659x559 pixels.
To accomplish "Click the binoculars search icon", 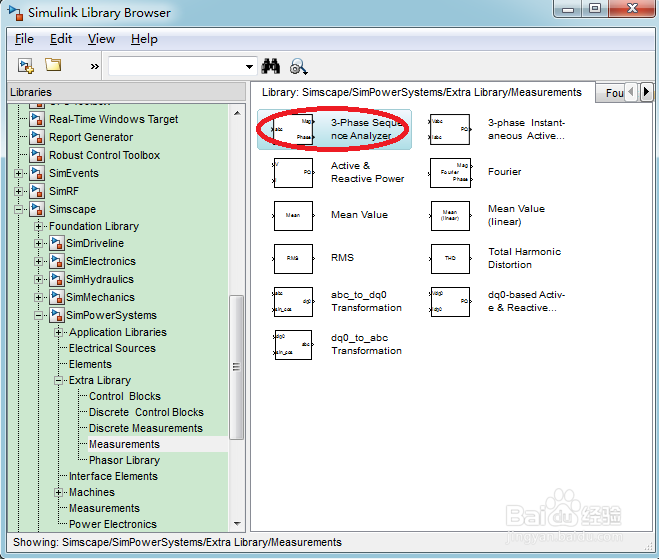I will click(x=270, y=66).
